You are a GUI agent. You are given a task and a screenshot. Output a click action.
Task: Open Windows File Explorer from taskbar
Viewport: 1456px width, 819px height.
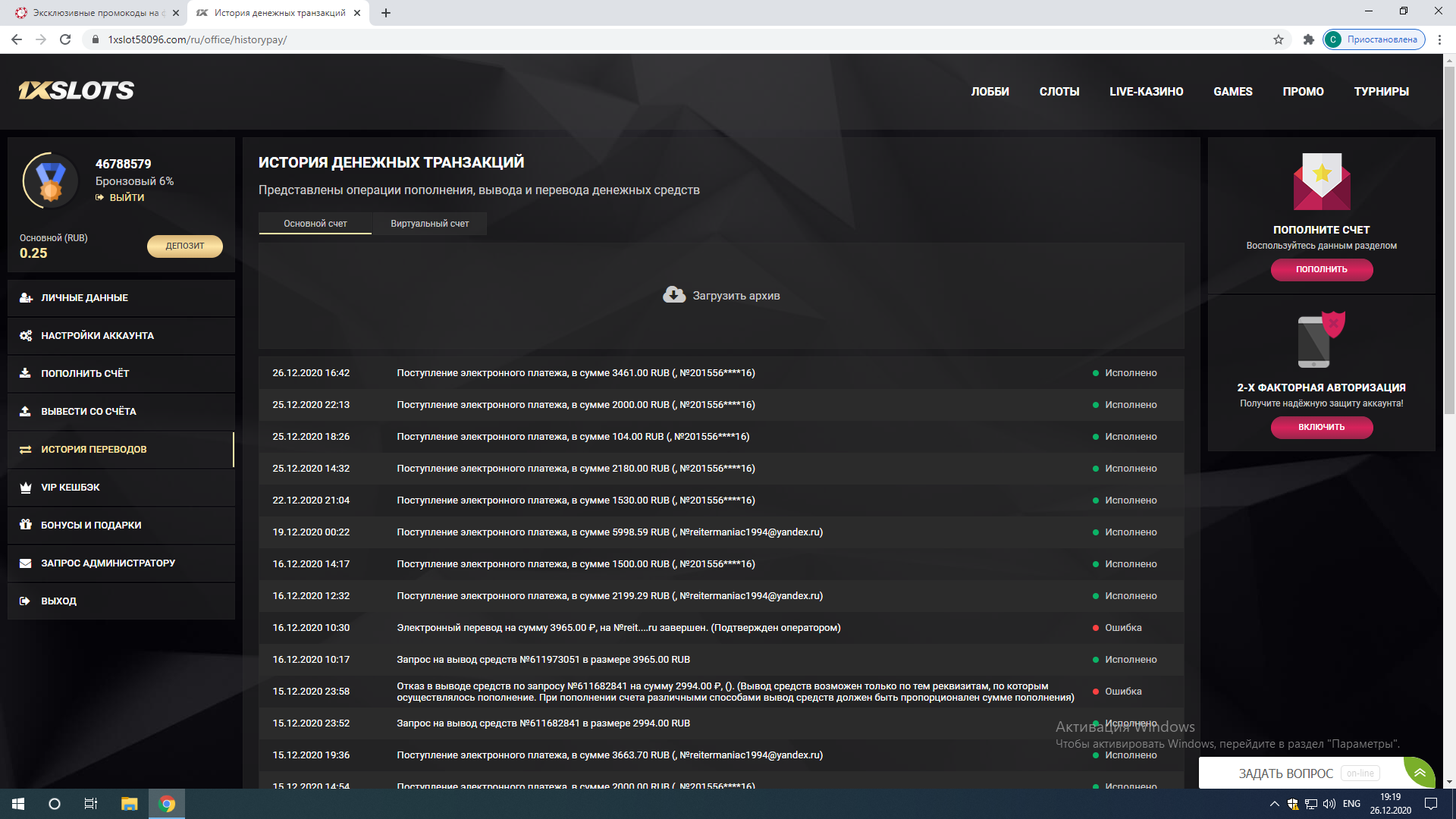(x=129, y=804)
